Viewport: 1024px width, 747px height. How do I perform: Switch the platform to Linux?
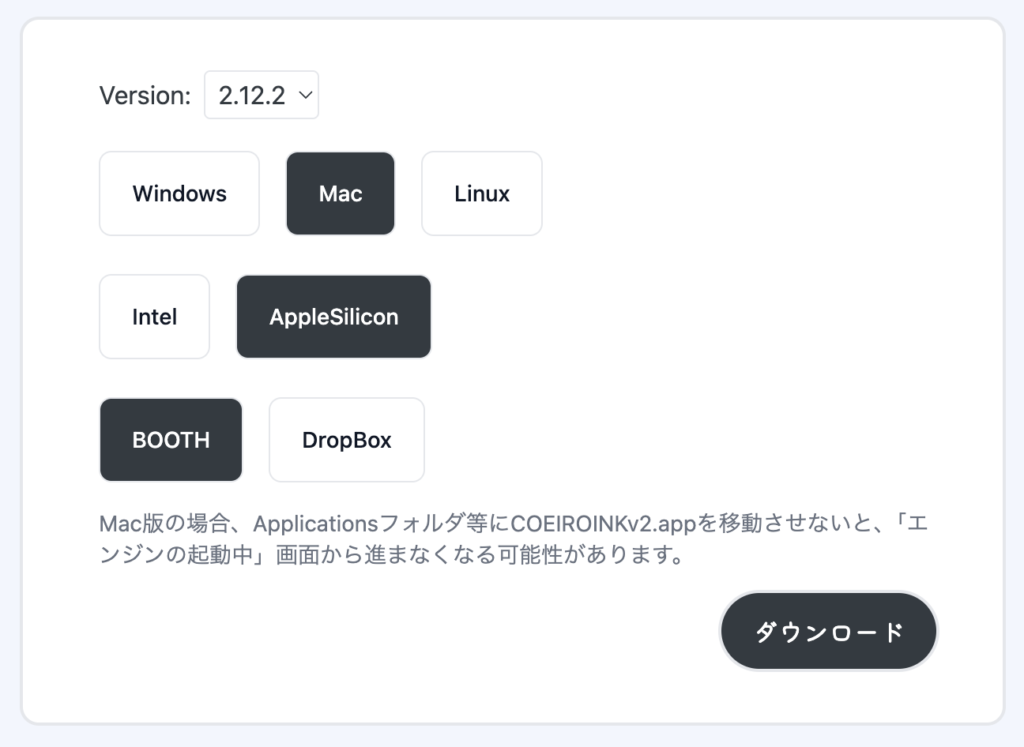pyautogui.click(x=481, y=193)
